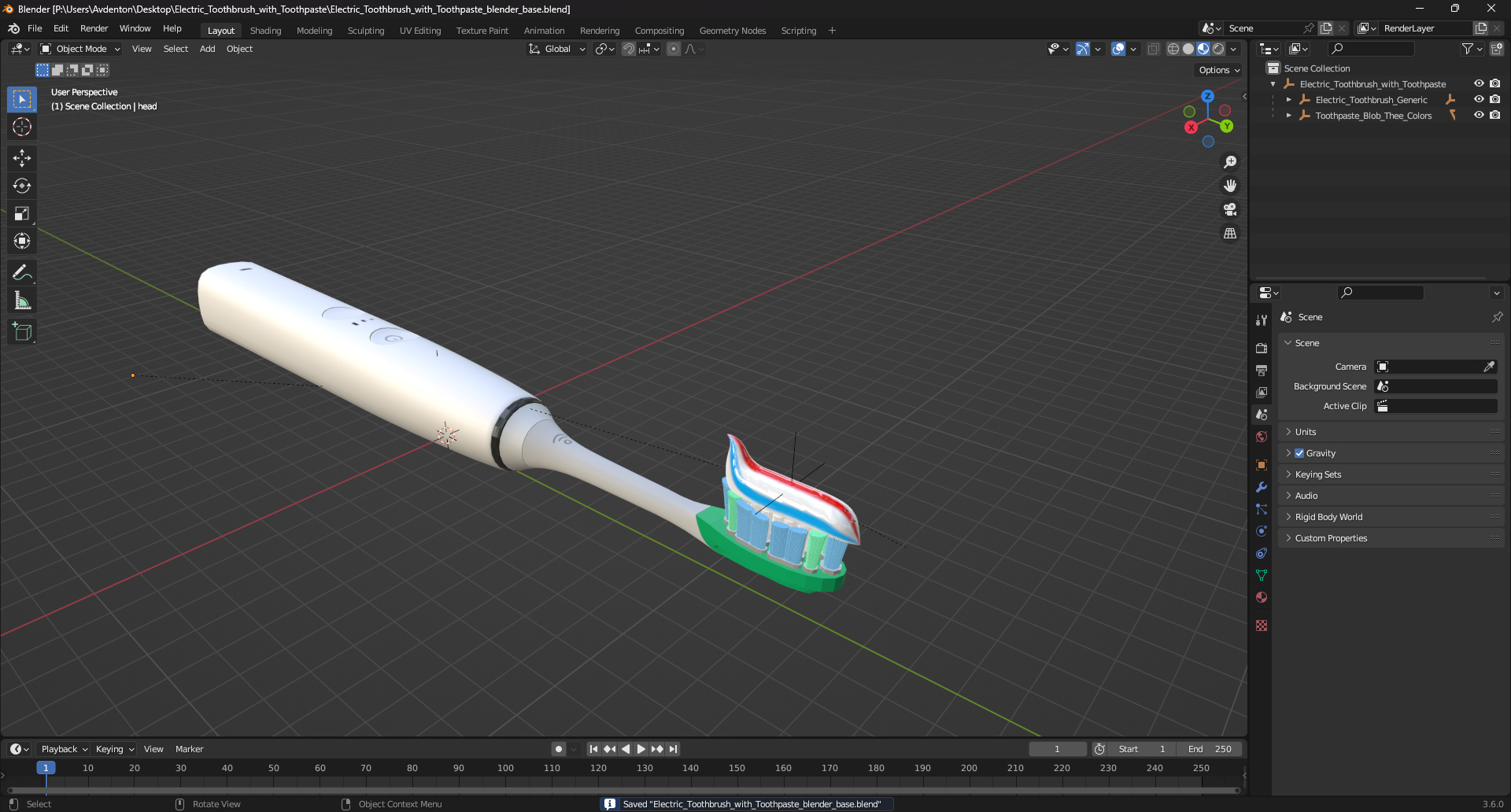Open the Global transform orientation dropdown
This screenshot has width=1511, height=812.
pyautogui.click(x=557, y=49)
